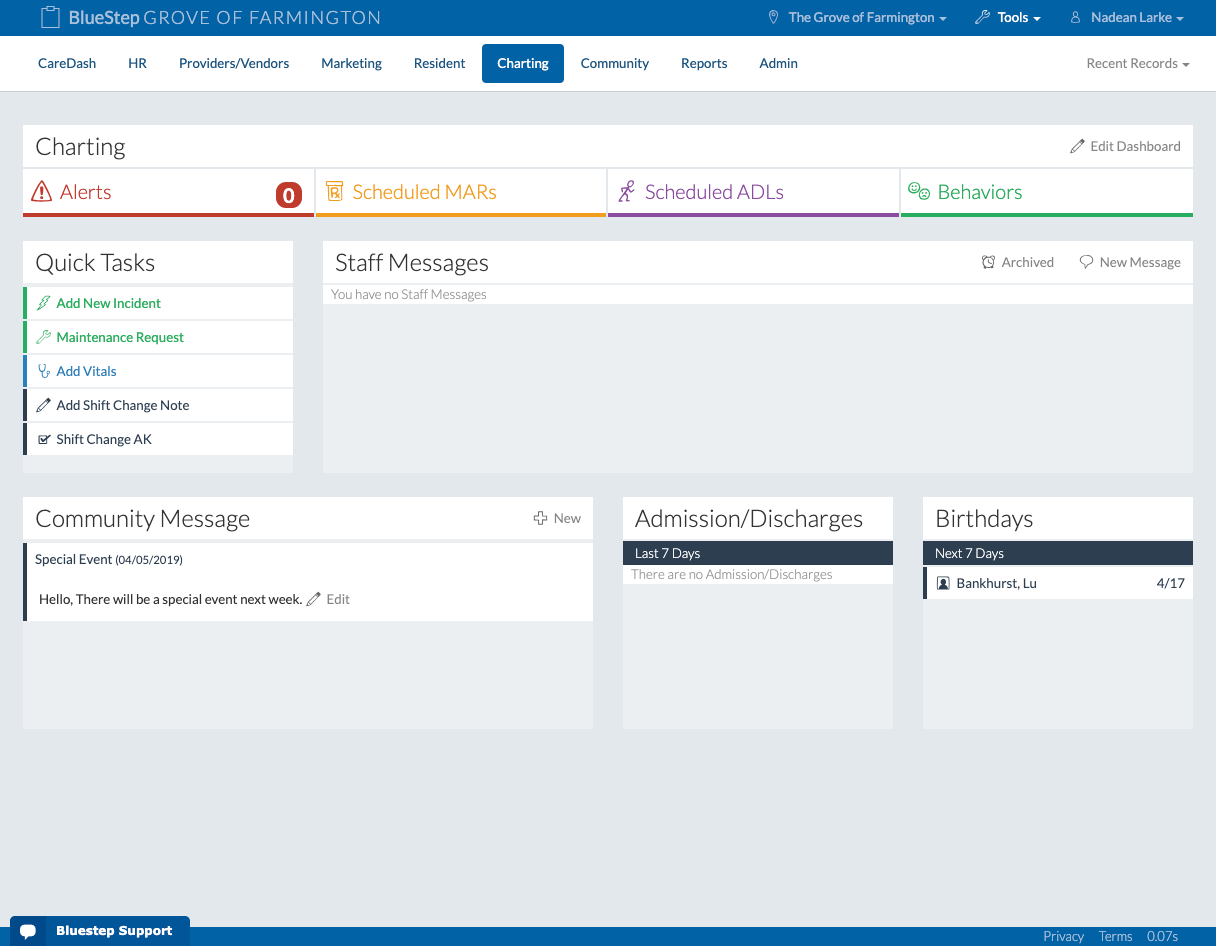
Task: Click the BlueStep Grove of Farmington title
Action: click(x=224, y=18)
